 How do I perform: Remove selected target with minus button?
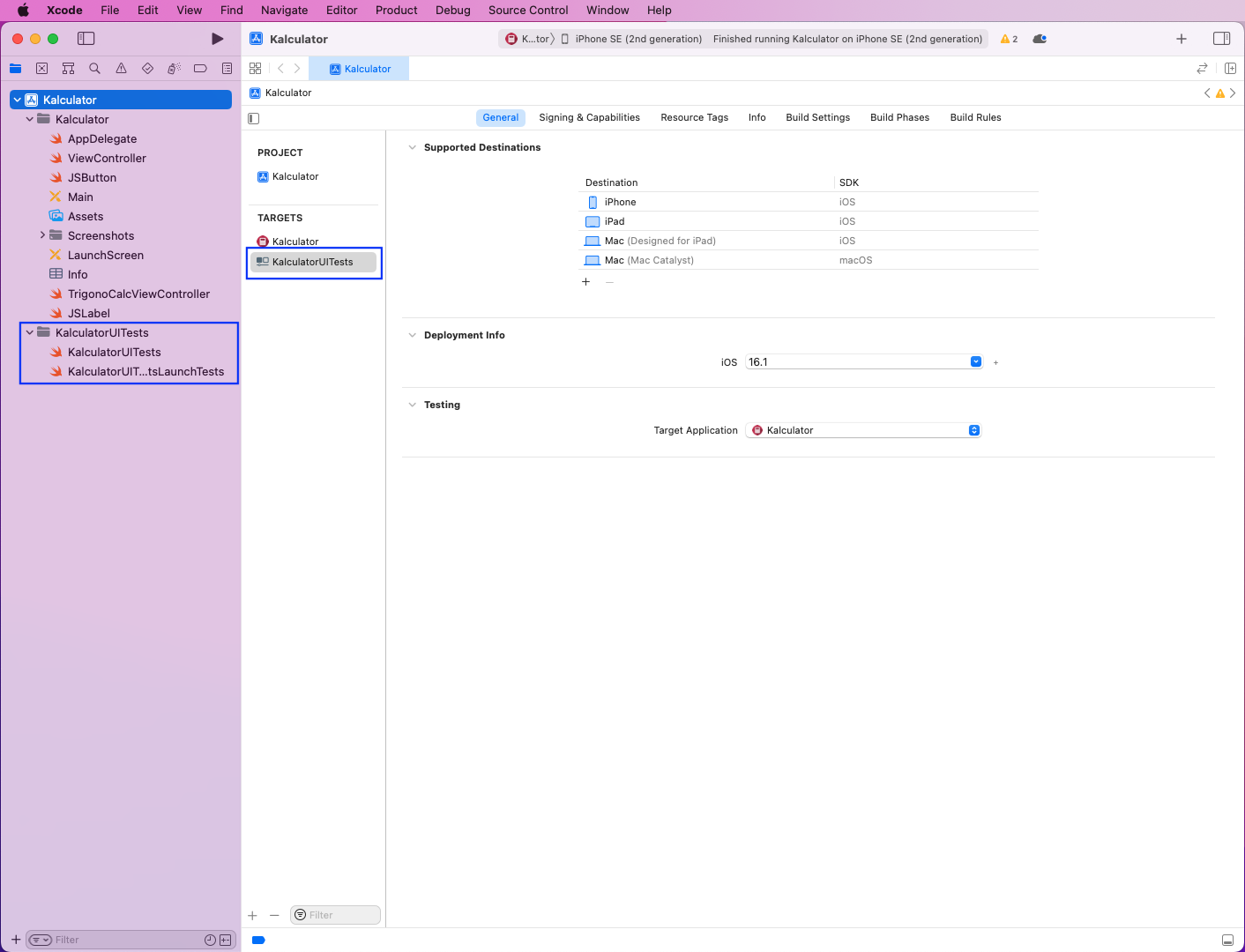coord(274,916)
